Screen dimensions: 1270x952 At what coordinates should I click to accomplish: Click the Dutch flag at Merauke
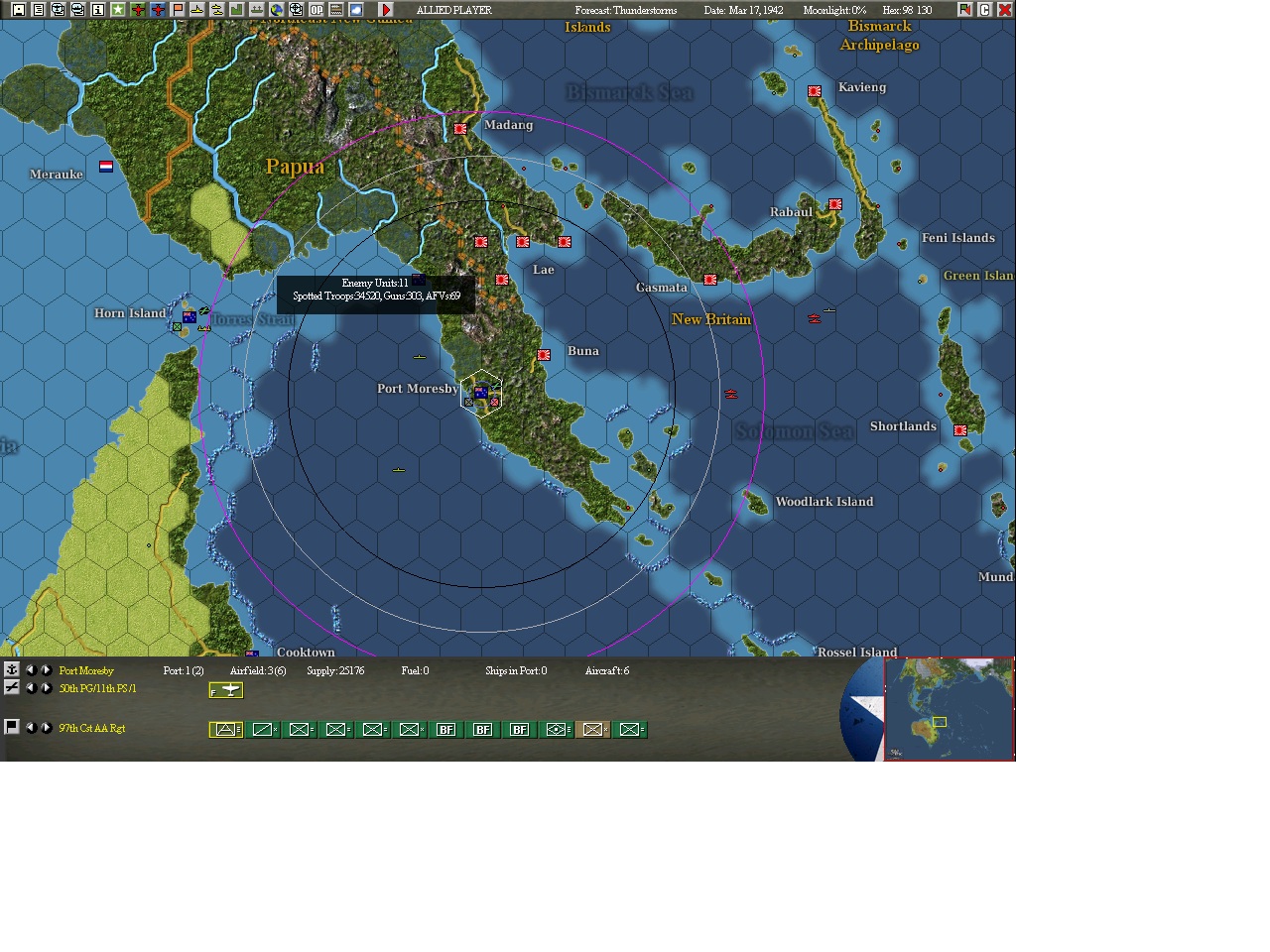pyautogui.click(x=106, y=166)
